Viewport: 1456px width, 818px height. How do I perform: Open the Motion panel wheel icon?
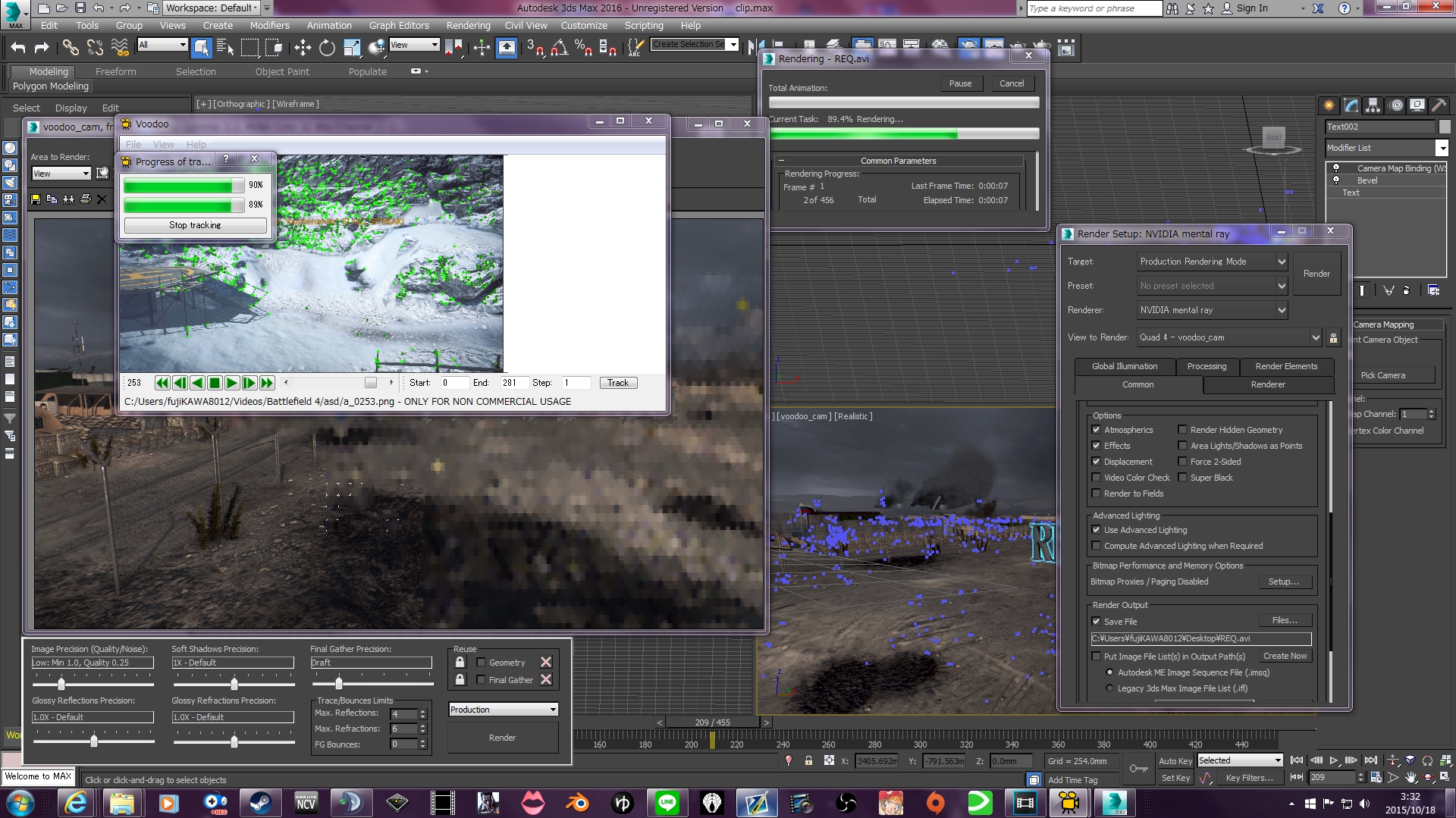(x=1396, y=105)
